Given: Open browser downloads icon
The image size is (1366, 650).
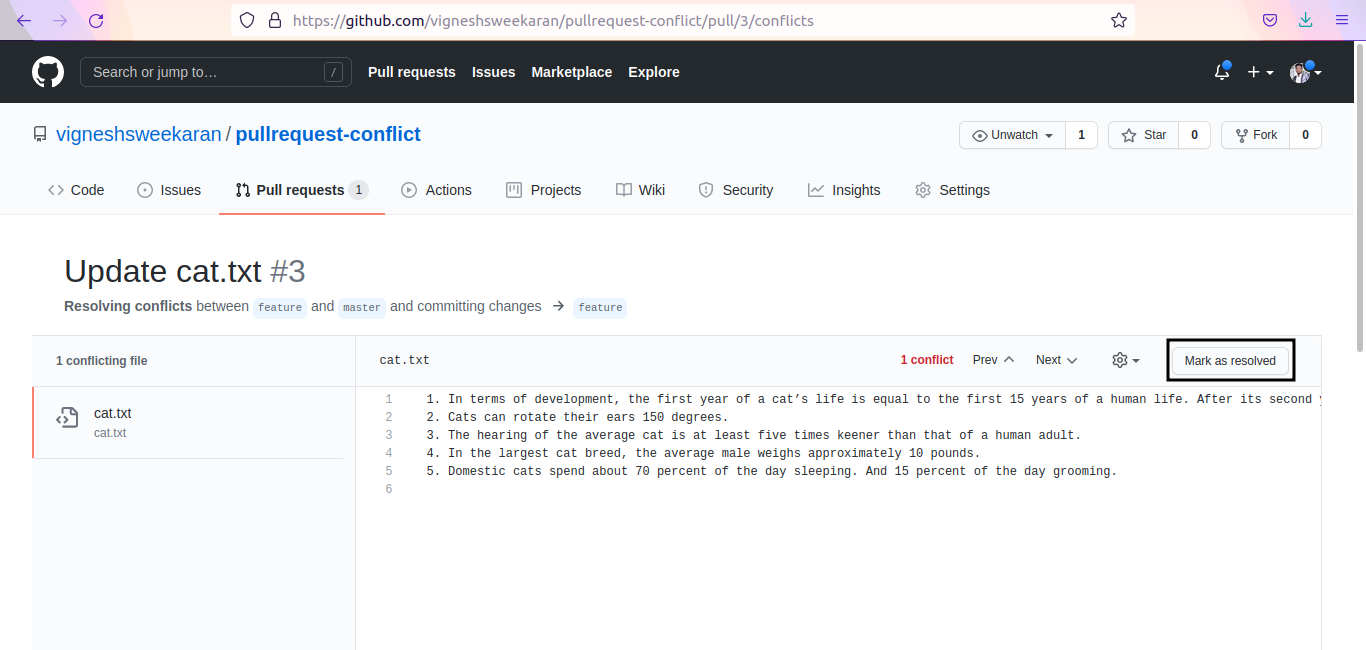Looking at the screenshot, I should click(x=1305, y=20).
